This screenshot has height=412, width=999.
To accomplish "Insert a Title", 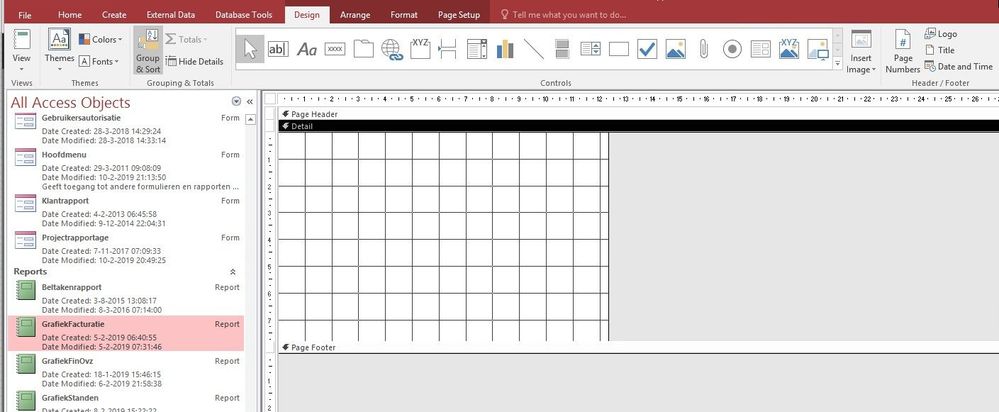I will (x=940, y=50).
